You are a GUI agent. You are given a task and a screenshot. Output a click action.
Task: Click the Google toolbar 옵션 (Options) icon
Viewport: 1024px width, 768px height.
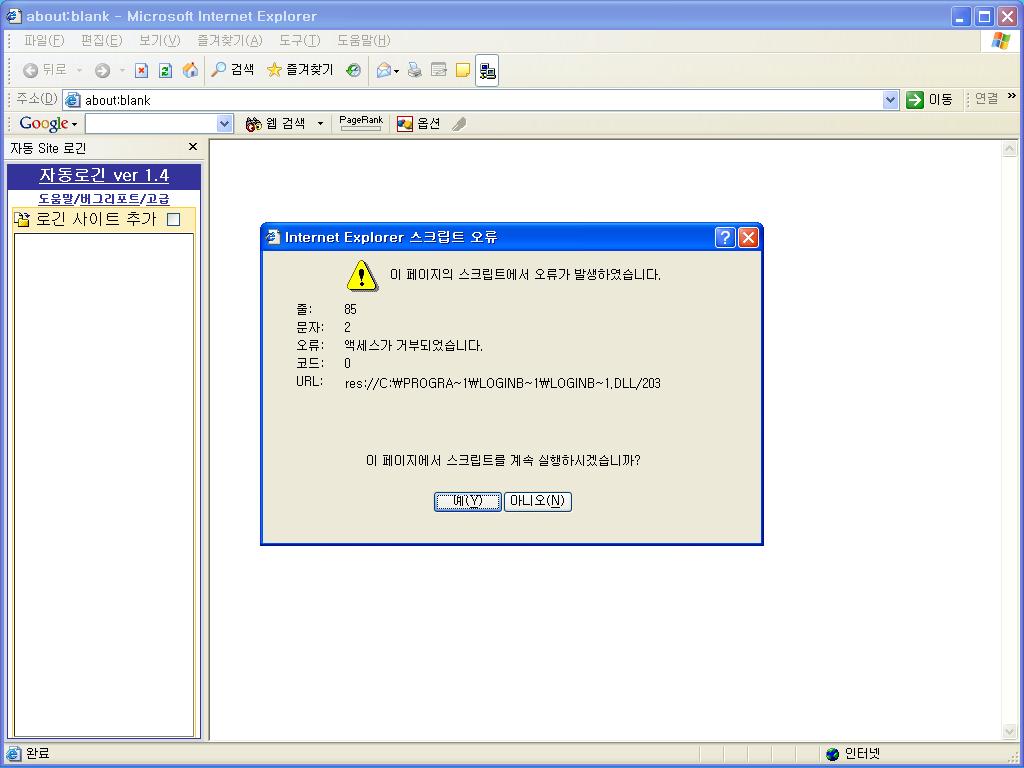[418, 124]
